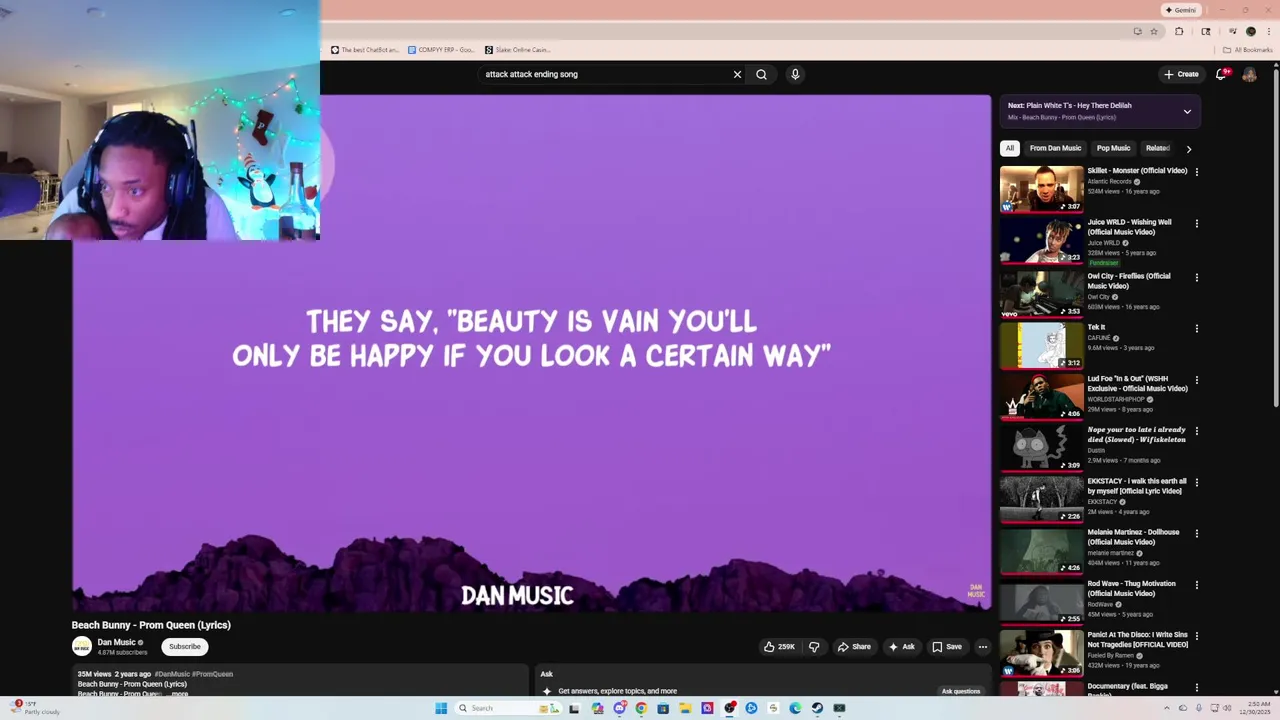Show more filter chips with arrow
The height and width of the screenshot is (720, 1280).
click(x=1188, y=148)
